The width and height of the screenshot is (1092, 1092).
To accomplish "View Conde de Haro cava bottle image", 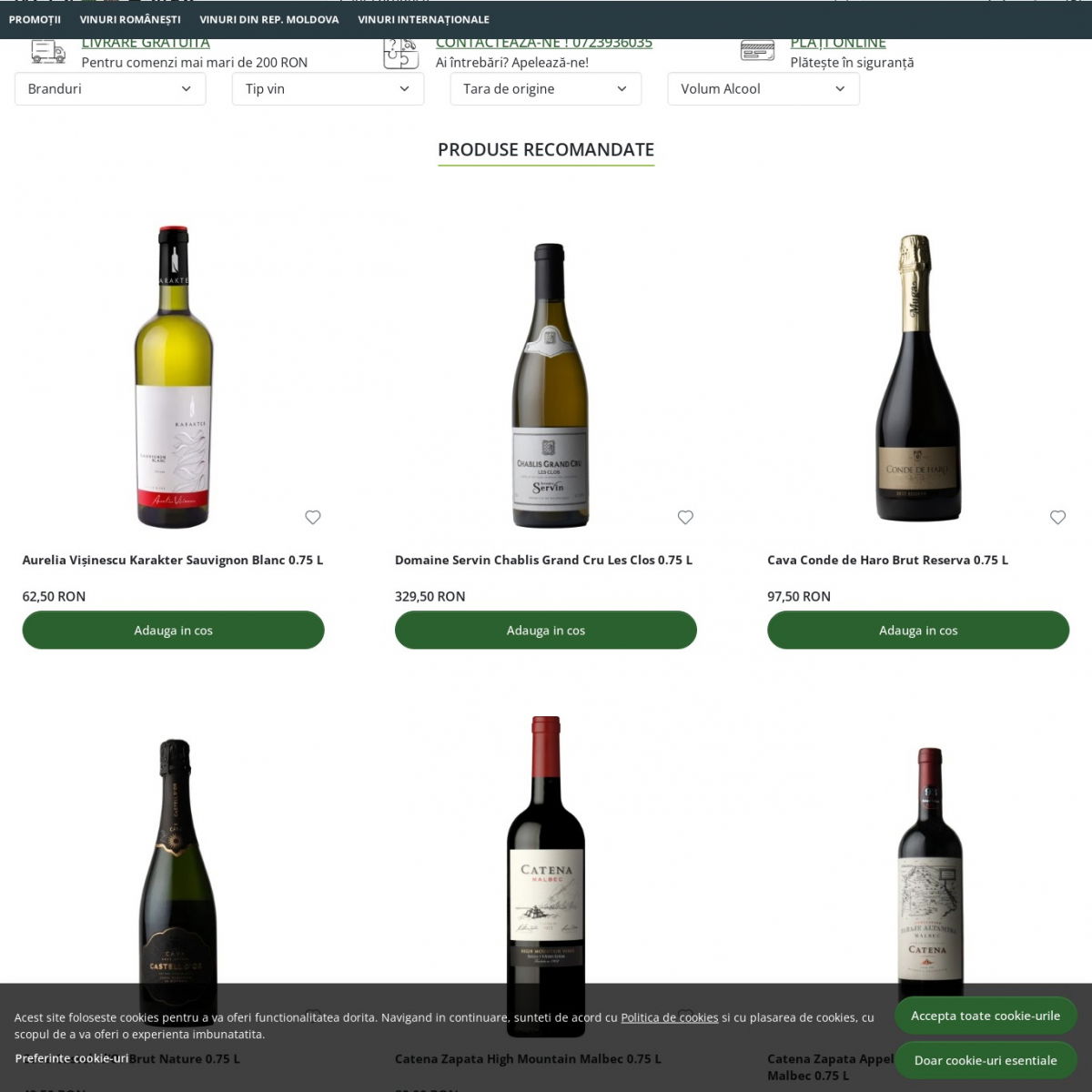I will pyautogui.click(x=917, y=378).
